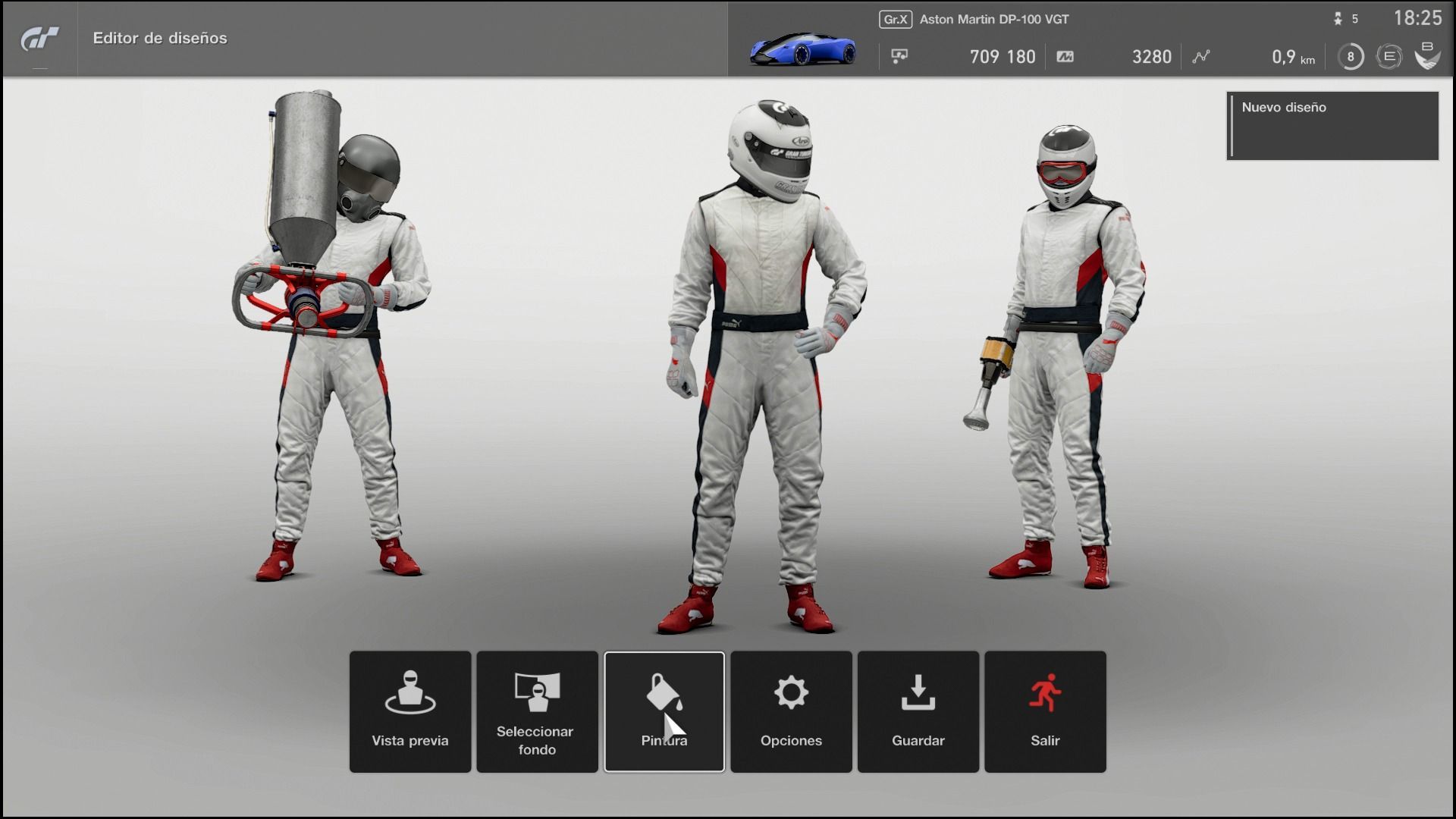Open Opciones gear settings
Screen dimensions: 1456x819
tap(791, 711)
